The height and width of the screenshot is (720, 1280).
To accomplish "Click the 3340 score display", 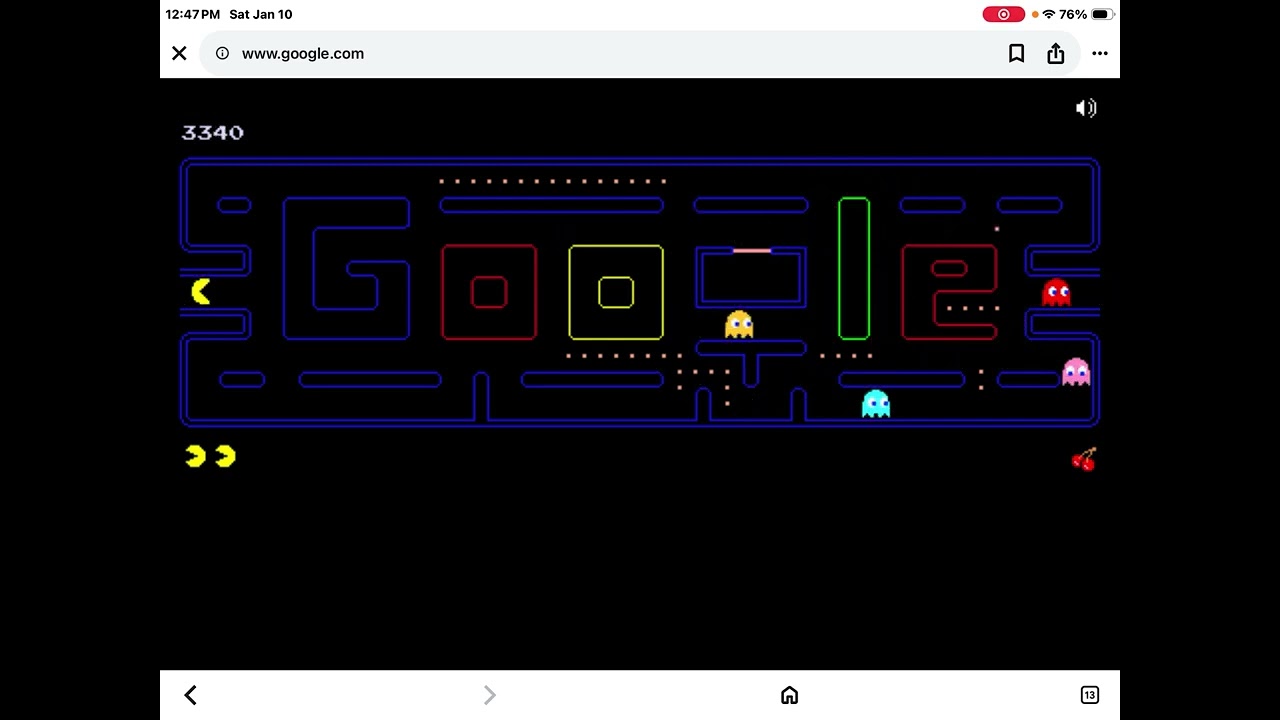I will [x=212, y=132].
